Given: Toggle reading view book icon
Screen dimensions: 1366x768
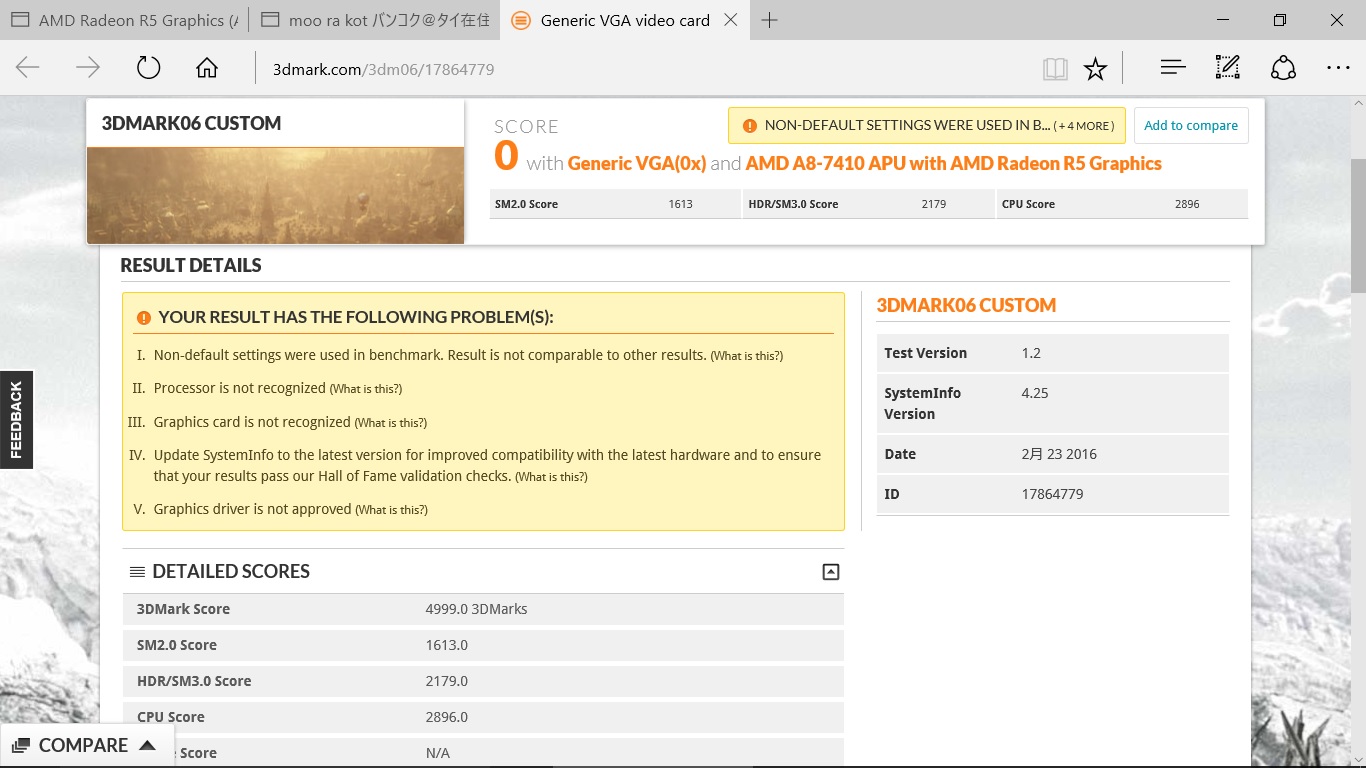Looking at the screenshot, I should (x=1055, y=68).
